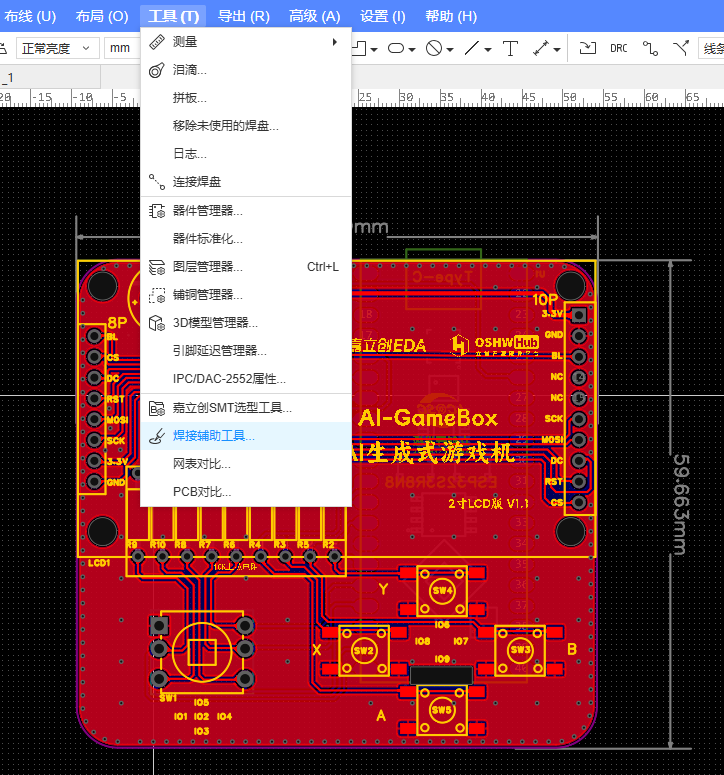Screen dimensions: 724x775
Task: Select the AI-GameBox silkscreen text
Action: [428, 418]
